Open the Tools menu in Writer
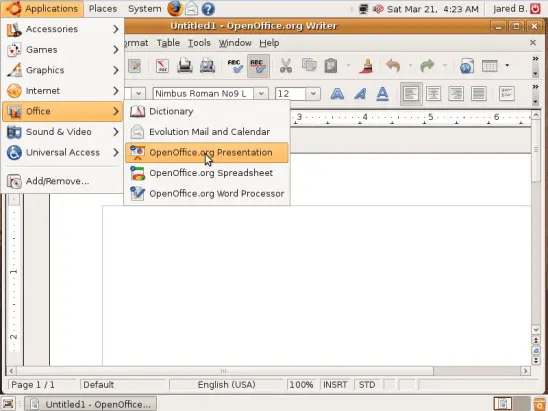 click(199, 43)
